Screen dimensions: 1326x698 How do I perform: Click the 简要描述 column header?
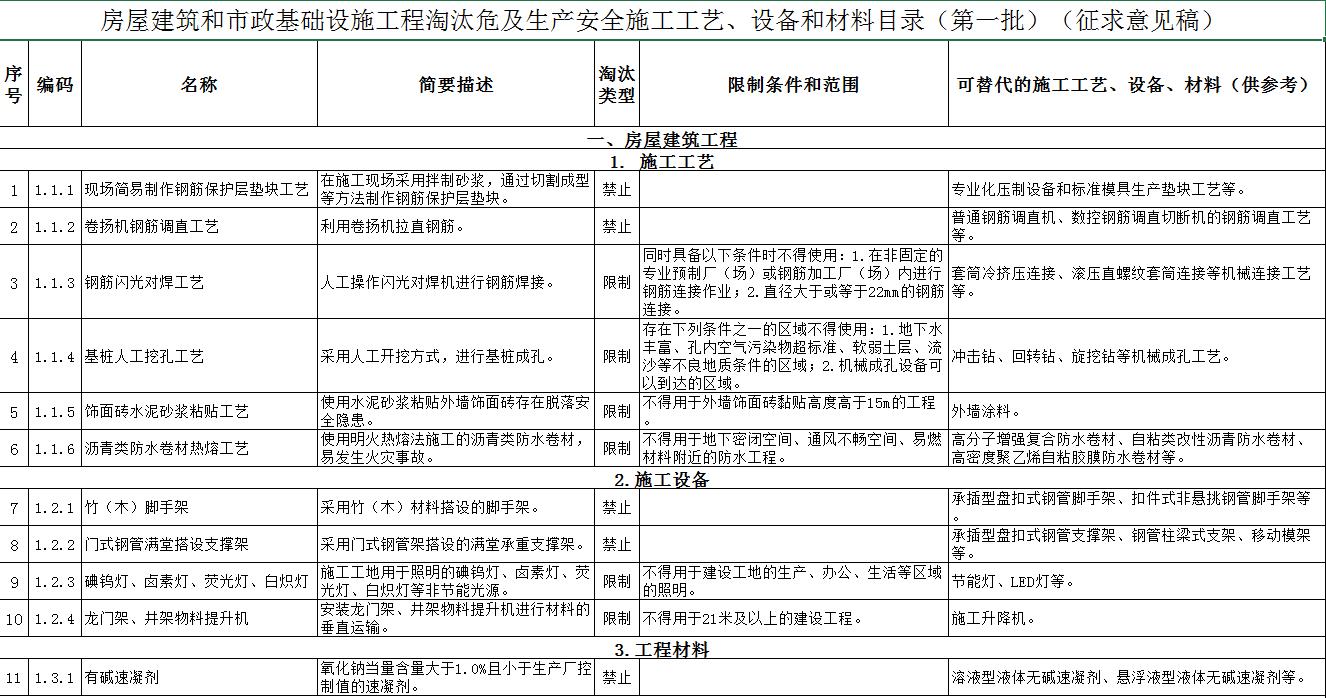[x=456, y=84]
